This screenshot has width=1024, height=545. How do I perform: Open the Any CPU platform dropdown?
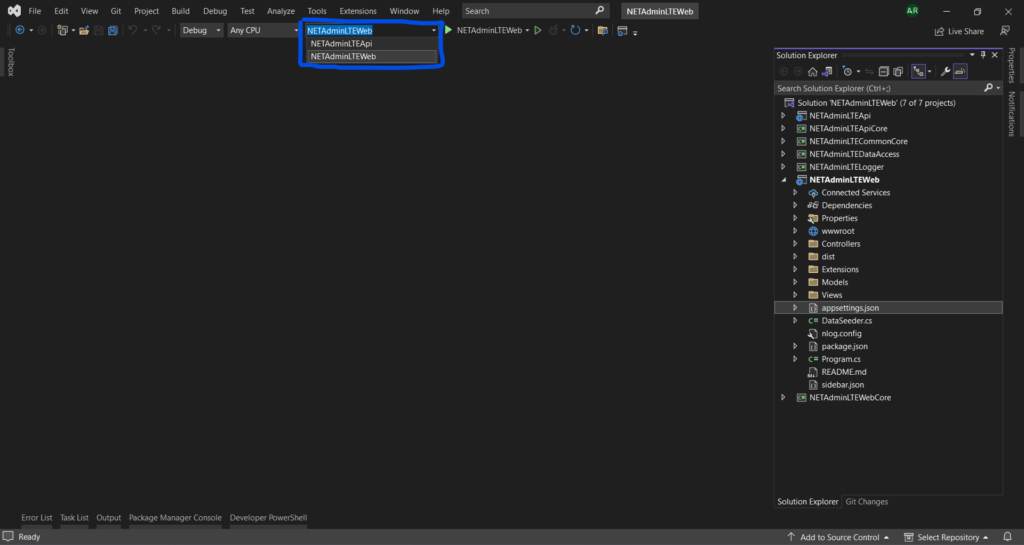coord(263,30)
